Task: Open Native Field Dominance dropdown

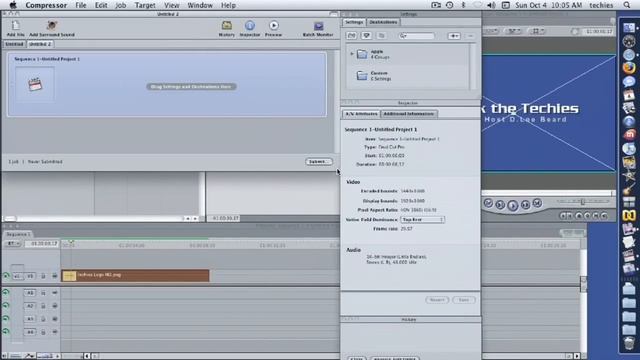Action: (x=422, y=220)
